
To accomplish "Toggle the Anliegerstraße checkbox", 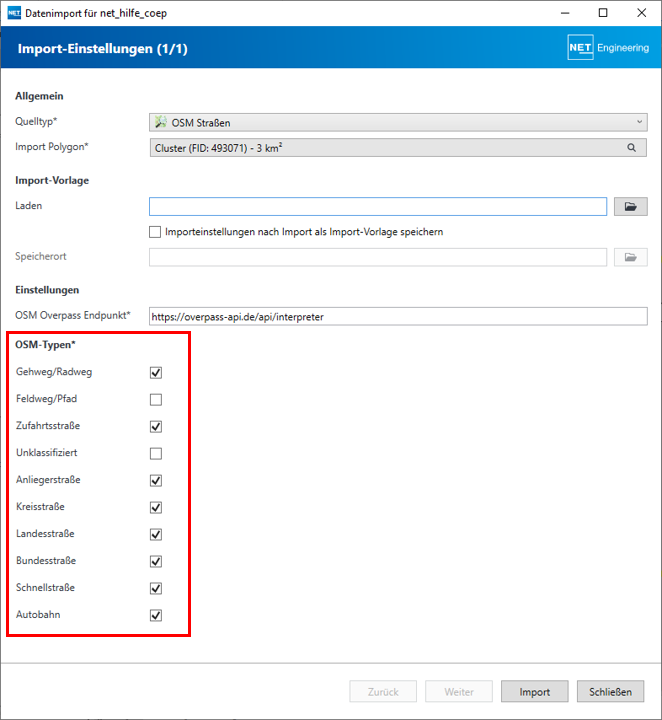I will [156, 480].
